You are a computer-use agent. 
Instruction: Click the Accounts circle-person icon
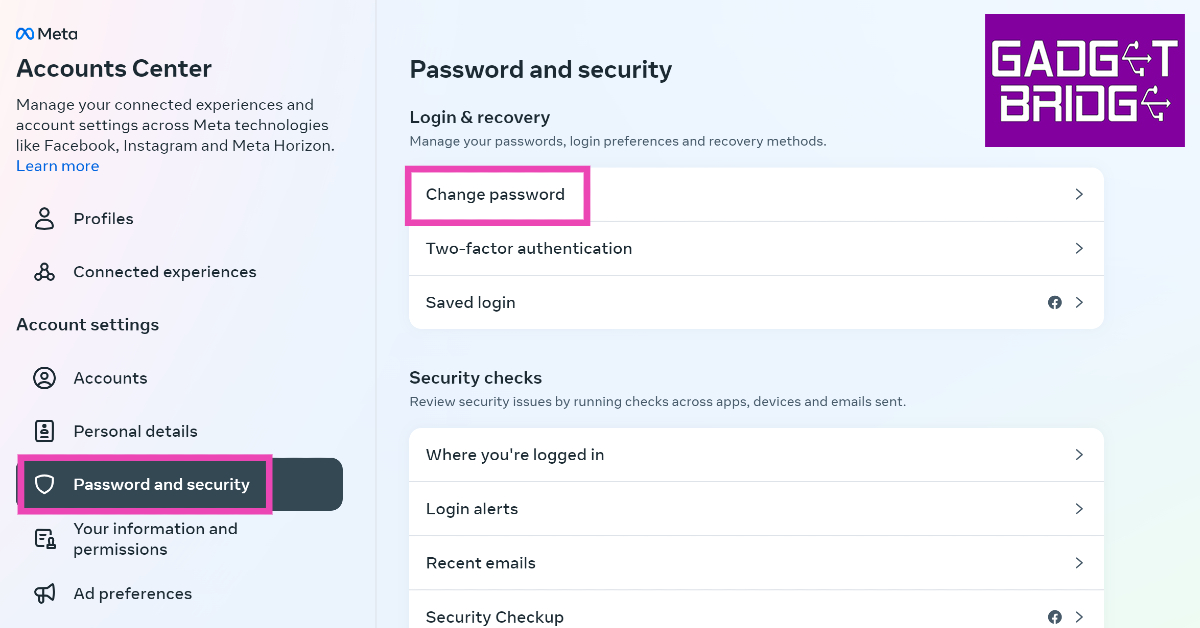click(x=44, y=378)
